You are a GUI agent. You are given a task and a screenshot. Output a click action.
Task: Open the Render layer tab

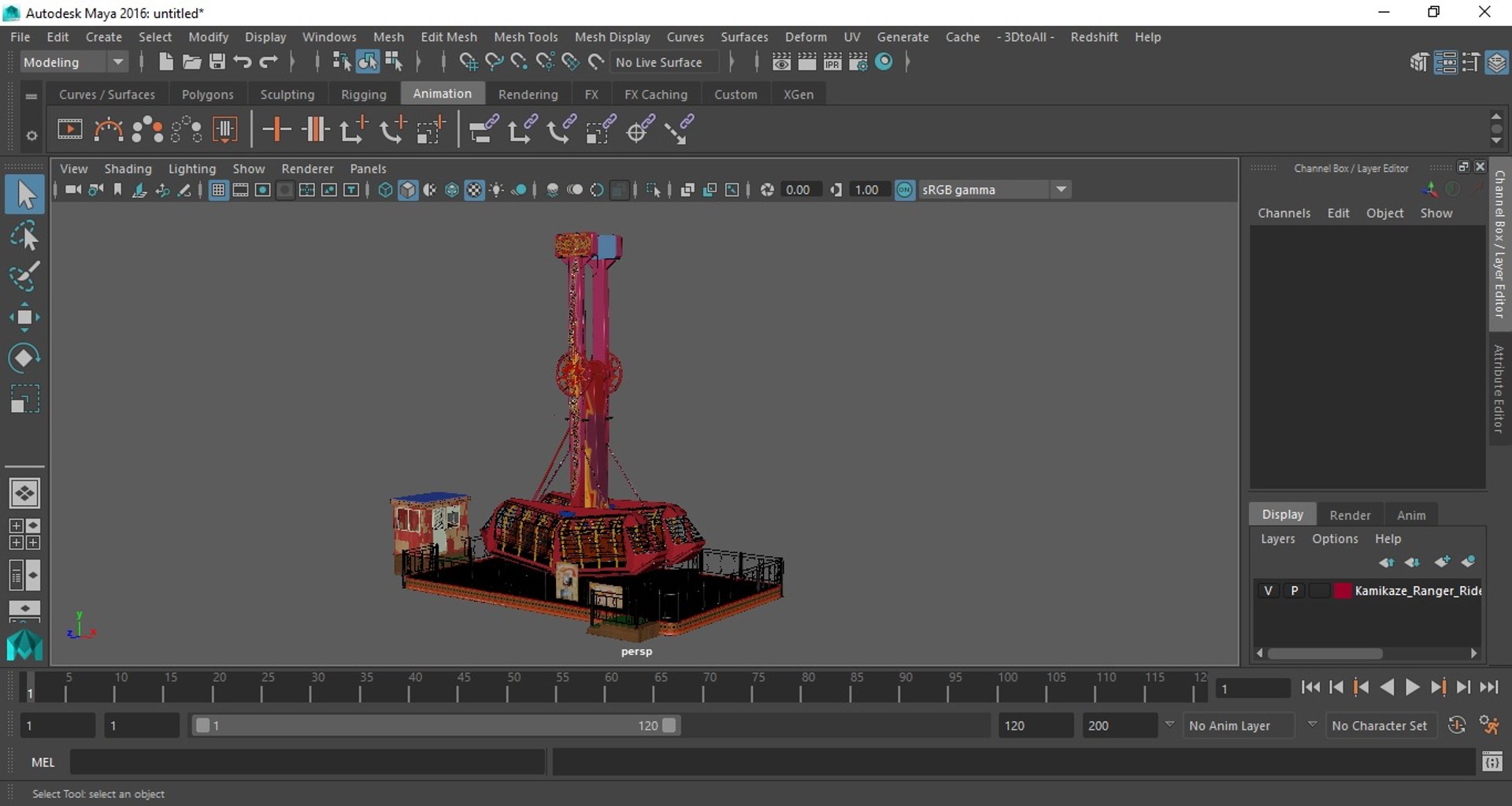coord(1350,514)
